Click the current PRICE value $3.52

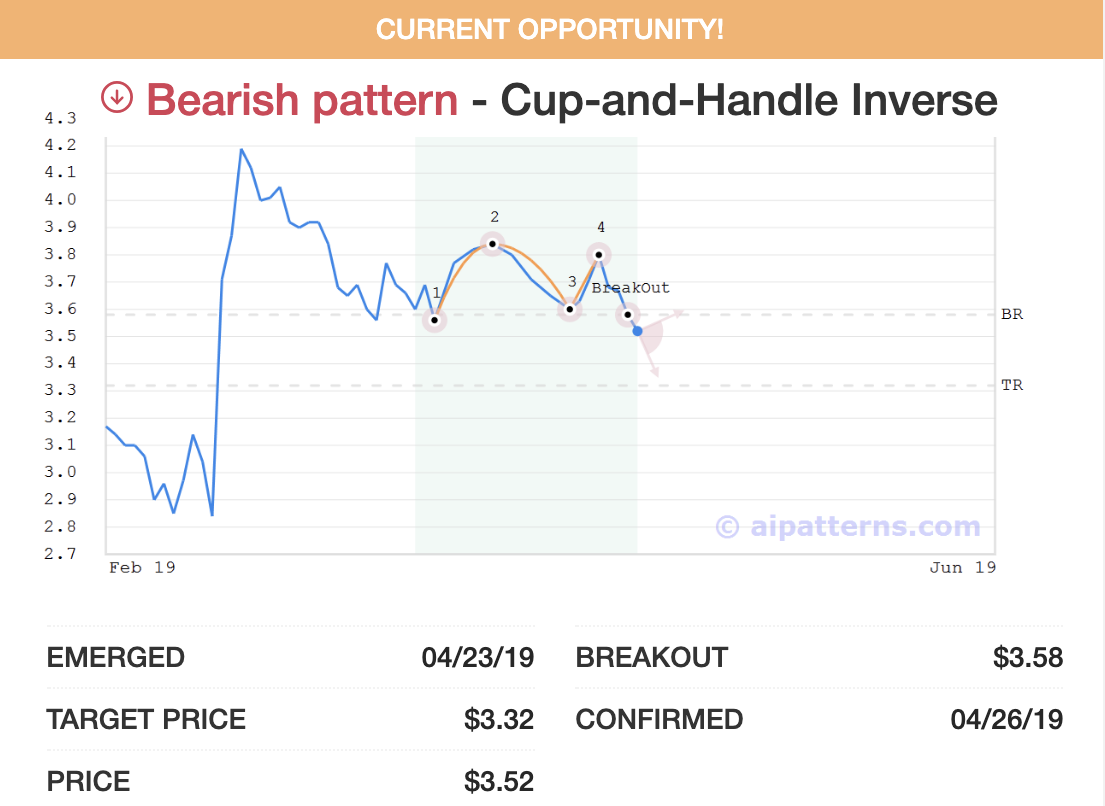(x=498, y=781)
